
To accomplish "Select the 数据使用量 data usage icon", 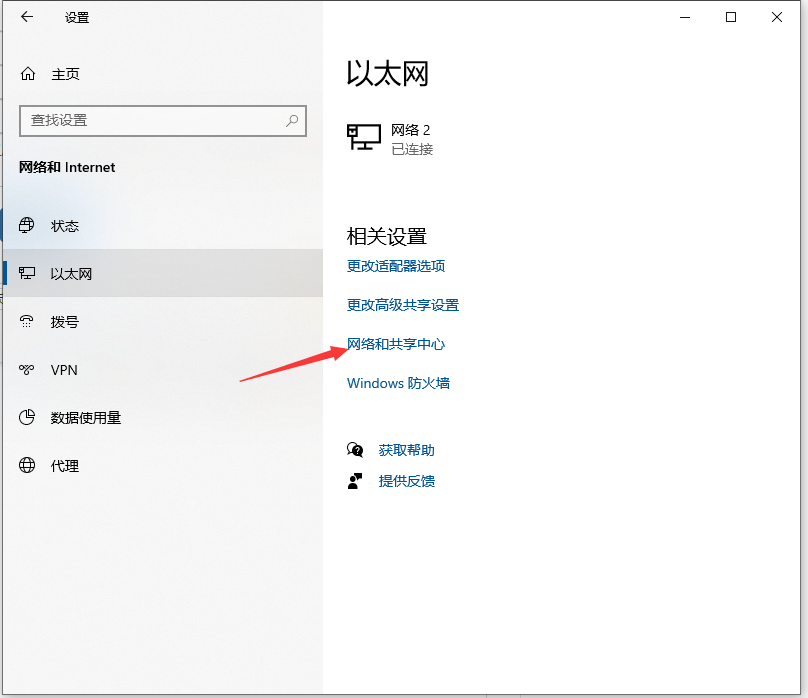I will point(27,418).
